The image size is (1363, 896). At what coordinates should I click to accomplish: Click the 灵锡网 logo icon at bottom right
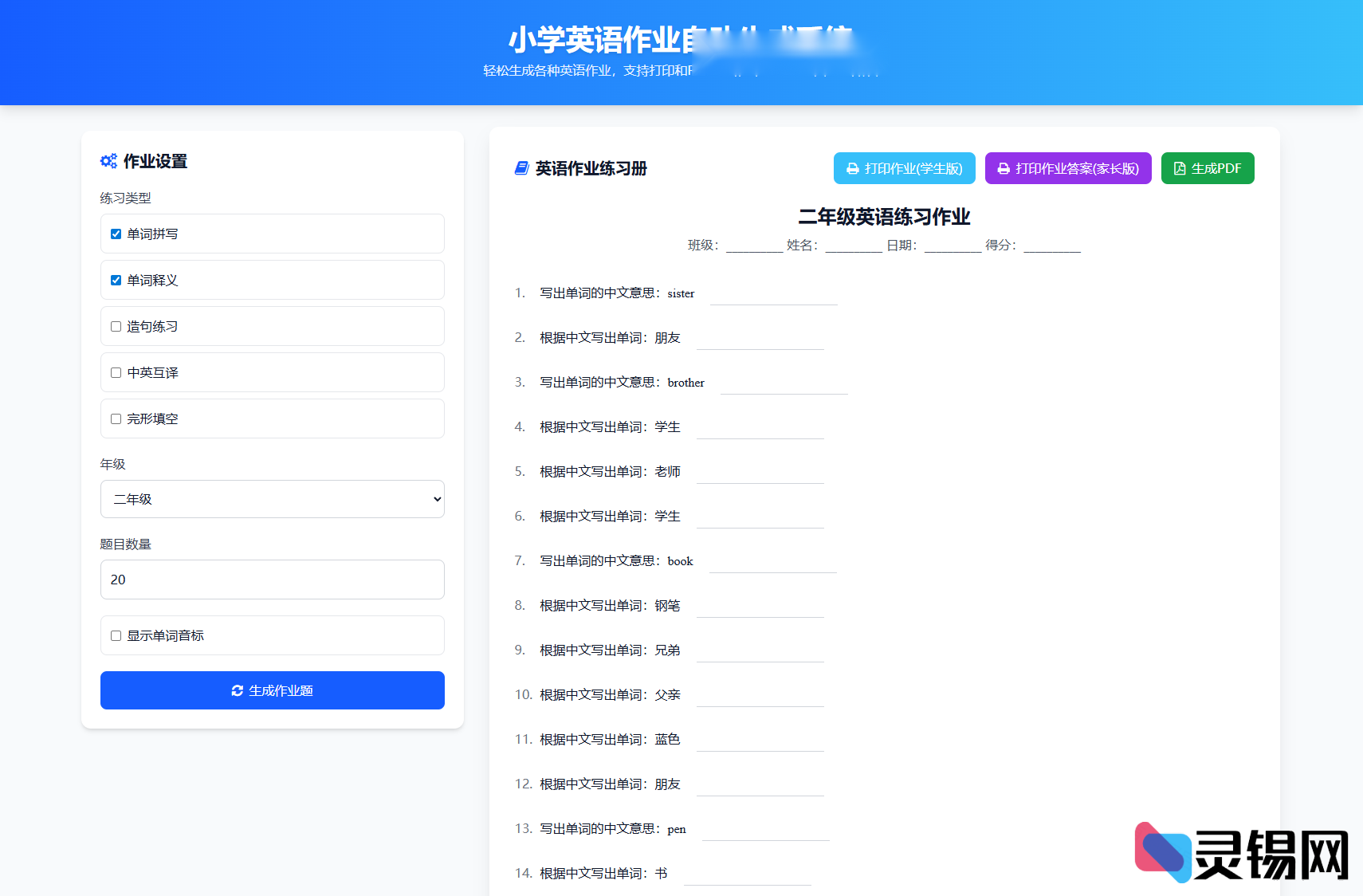(x=1164, y=851)
